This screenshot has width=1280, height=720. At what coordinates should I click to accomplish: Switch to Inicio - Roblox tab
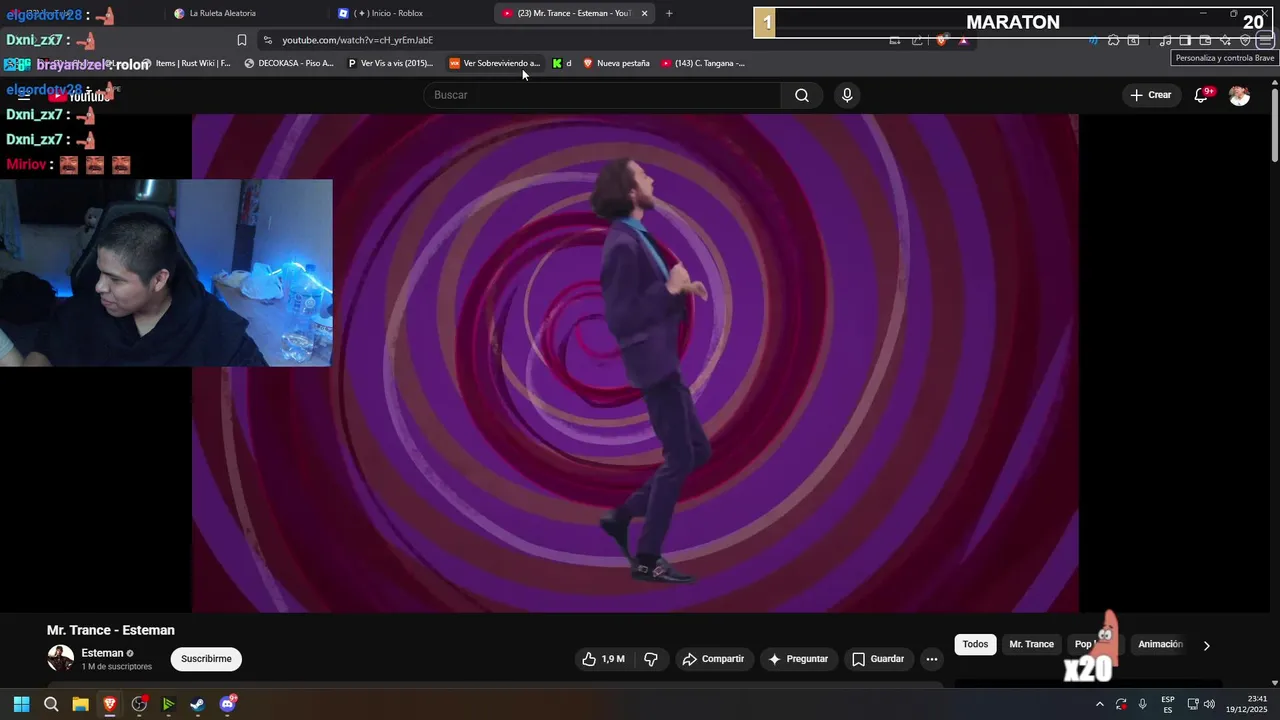(x=410, y=13)
